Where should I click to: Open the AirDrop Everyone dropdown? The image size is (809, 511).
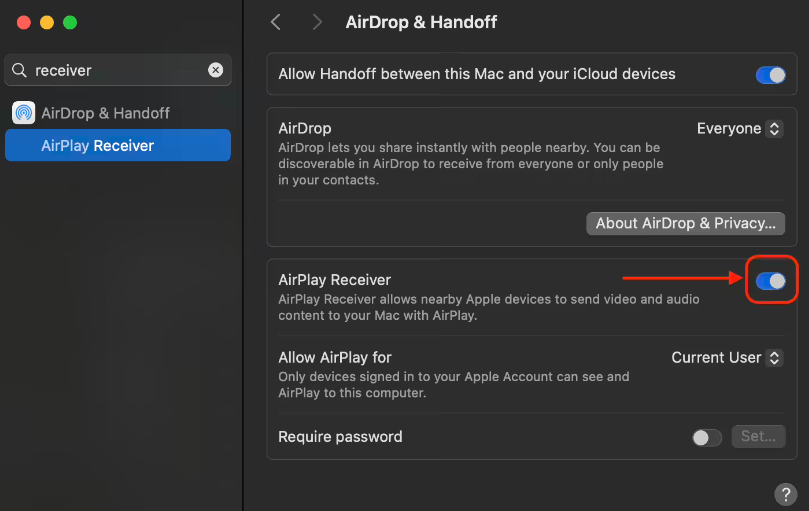(740, 129)
